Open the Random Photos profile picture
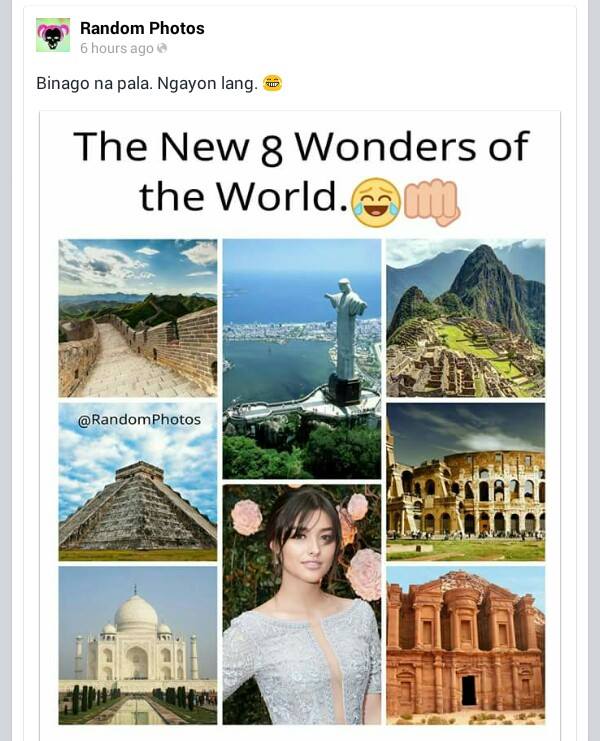The image size is (600, 741). [53, 35]
